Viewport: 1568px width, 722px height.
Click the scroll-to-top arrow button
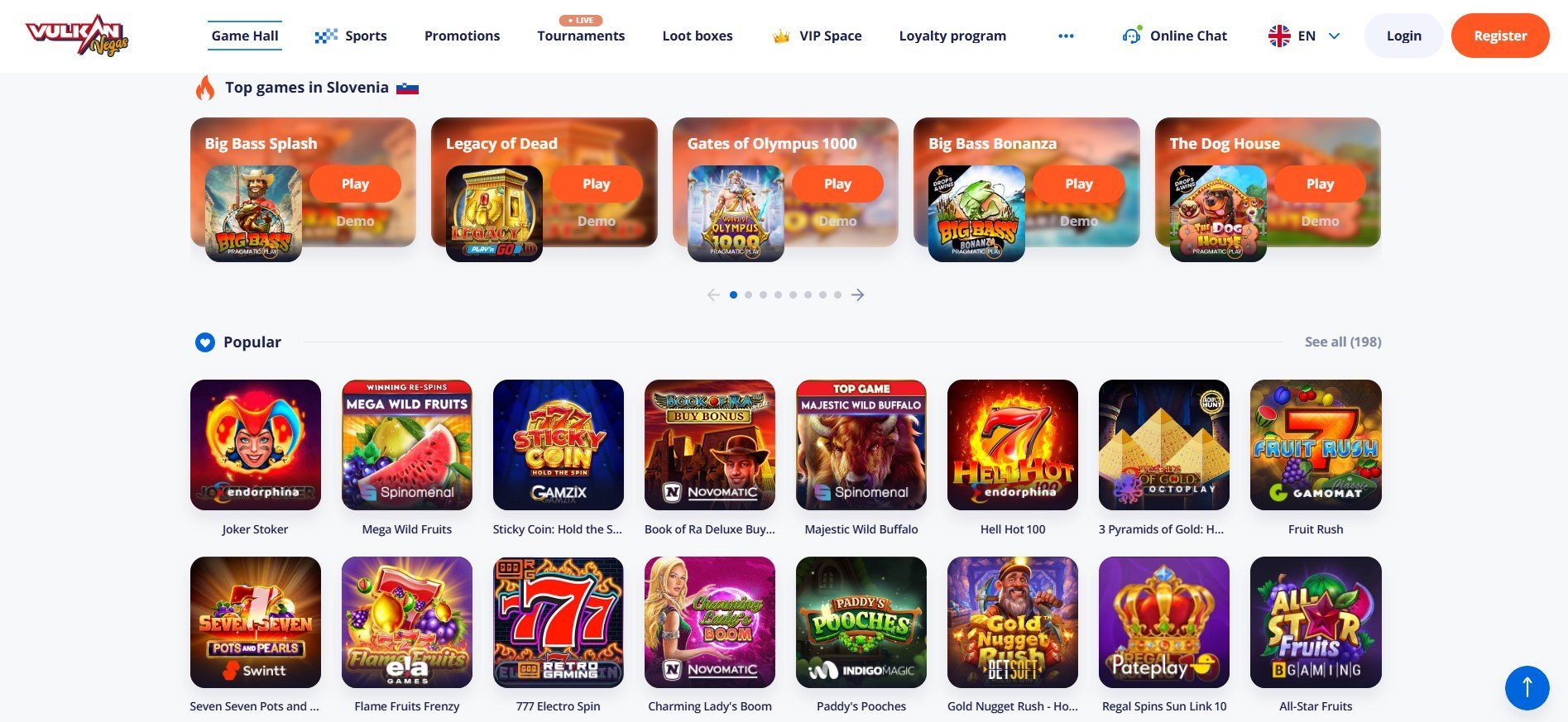click(x=1527, y=687)
